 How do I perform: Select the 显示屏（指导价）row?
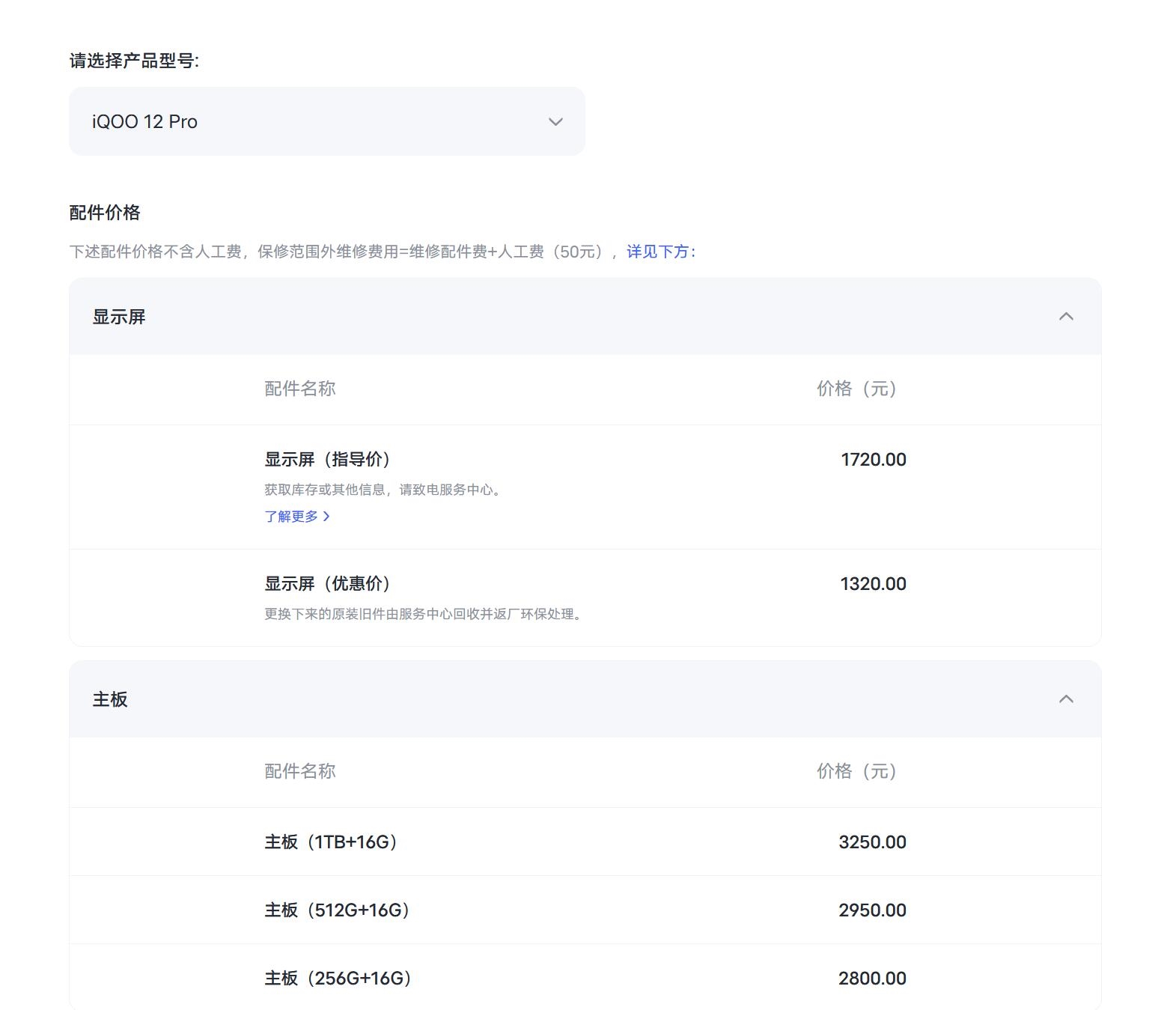click(x=327, y=460)
